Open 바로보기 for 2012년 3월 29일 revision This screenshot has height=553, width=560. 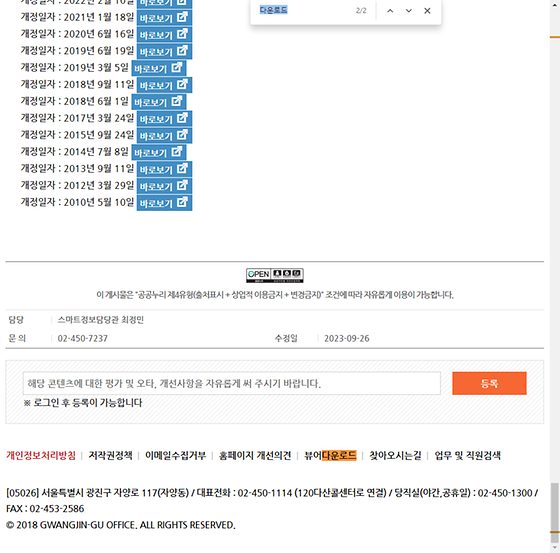[164, 185]
